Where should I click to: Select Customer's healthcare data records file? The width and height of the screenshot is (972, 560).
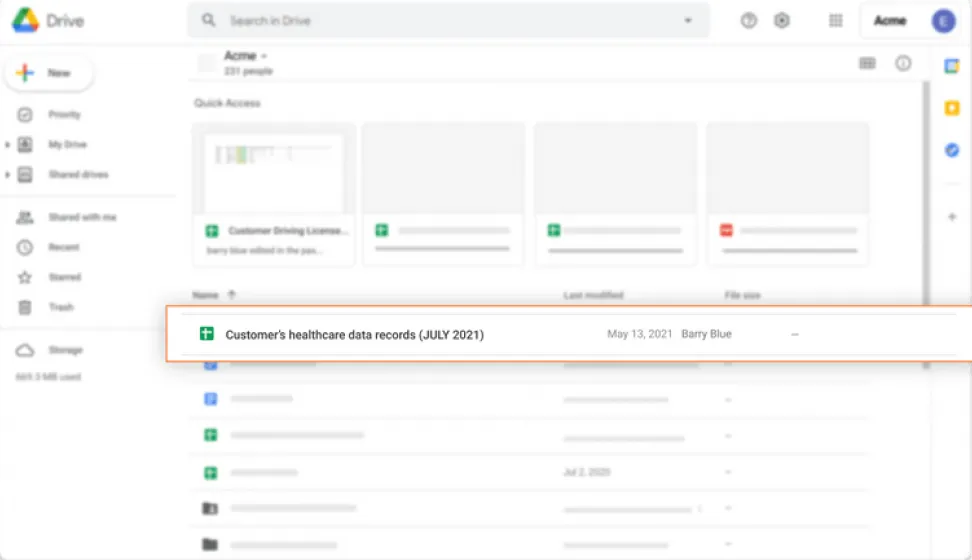pos(568,334)
